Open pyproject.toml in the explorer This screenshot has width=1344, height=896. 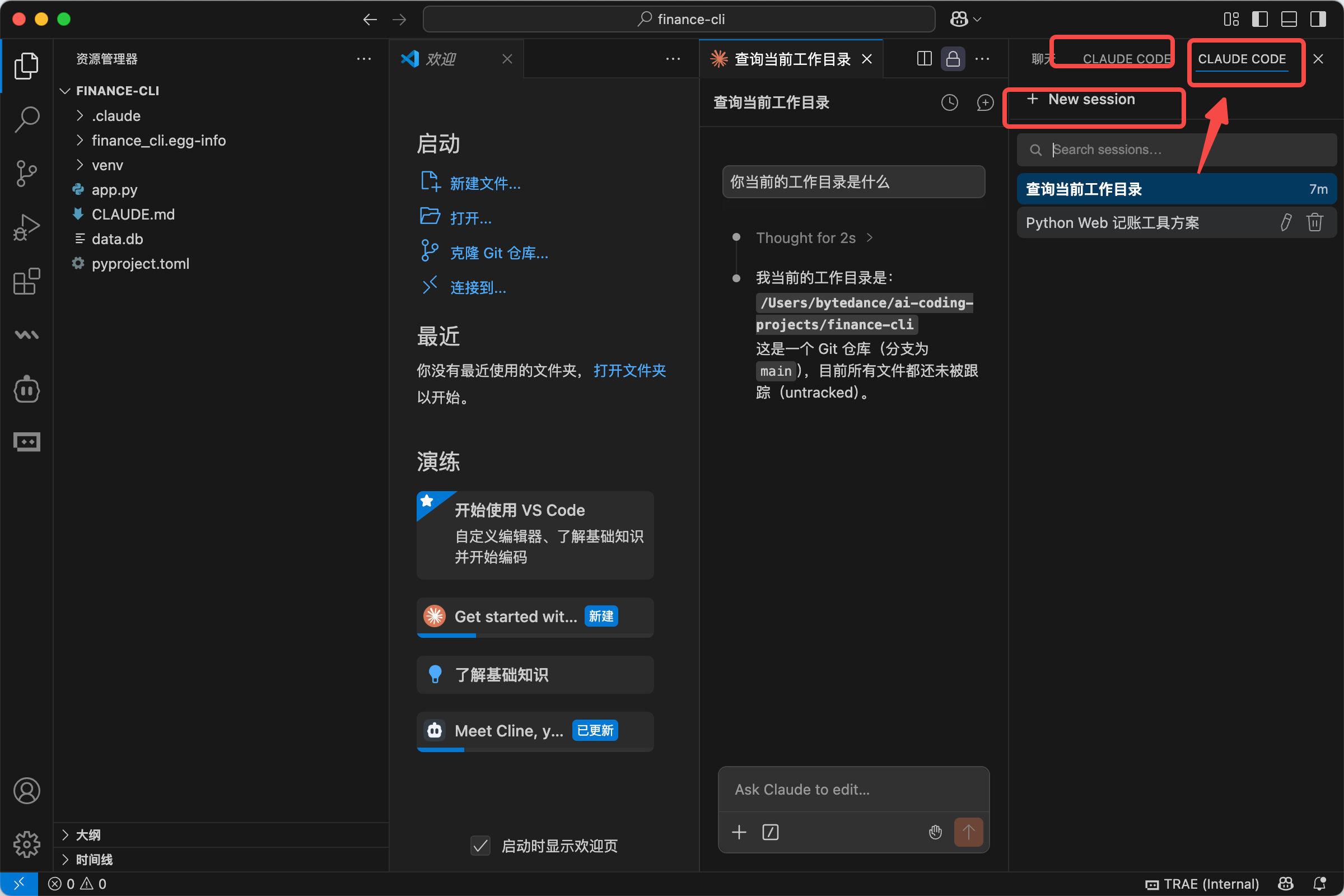[x=140, y=263]
